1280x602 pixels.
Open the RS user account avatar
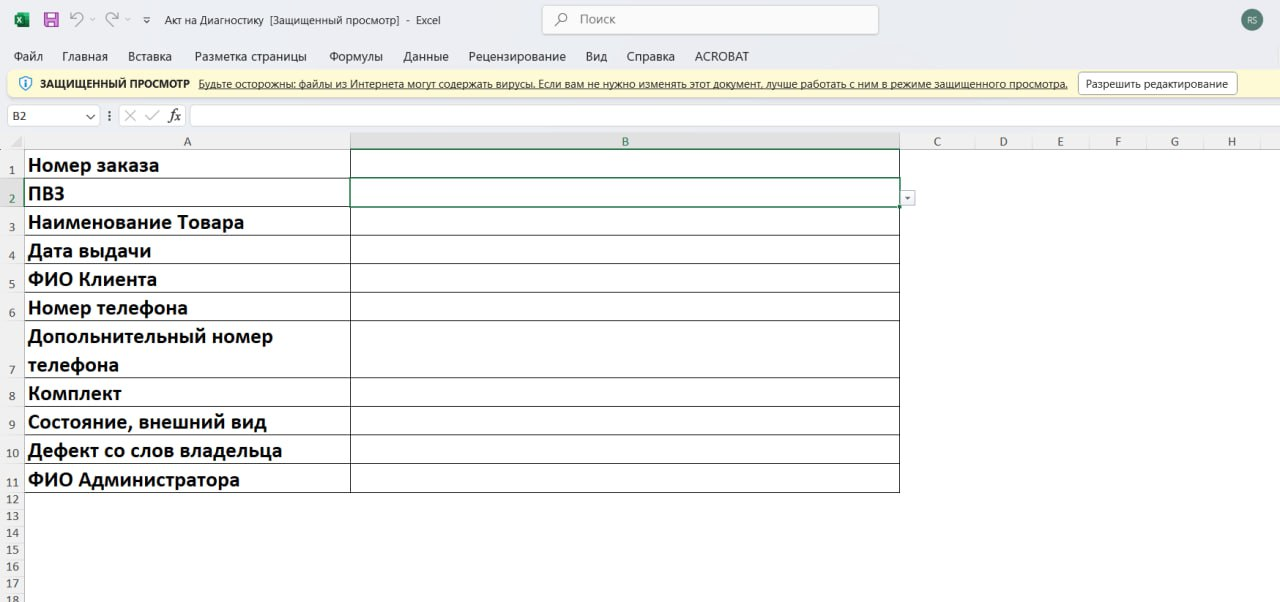click(x=1252, y=20)
